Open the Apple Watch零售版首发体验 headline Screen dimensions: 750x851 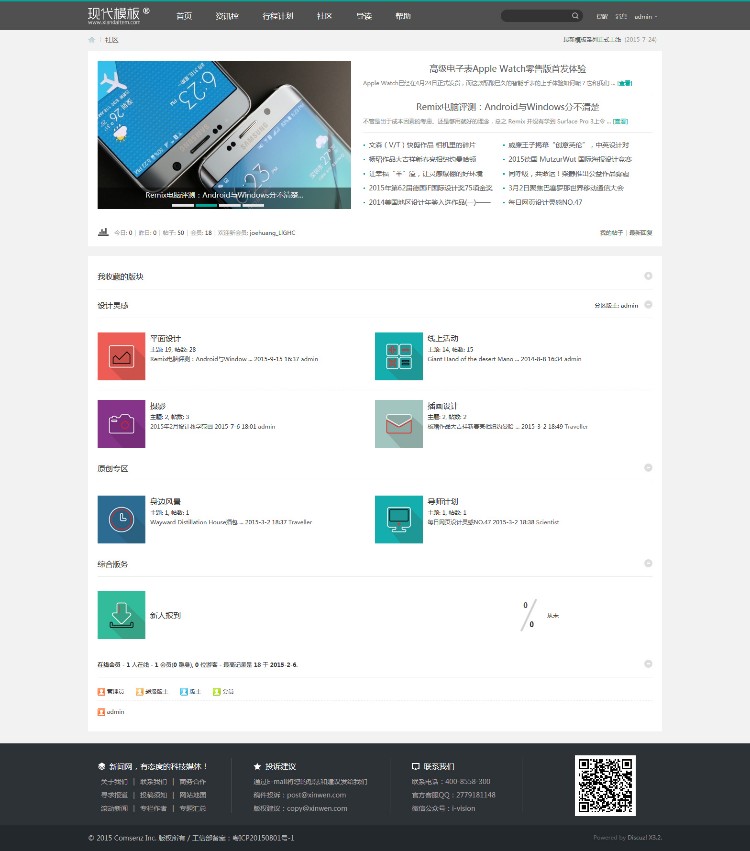[507, 68]
